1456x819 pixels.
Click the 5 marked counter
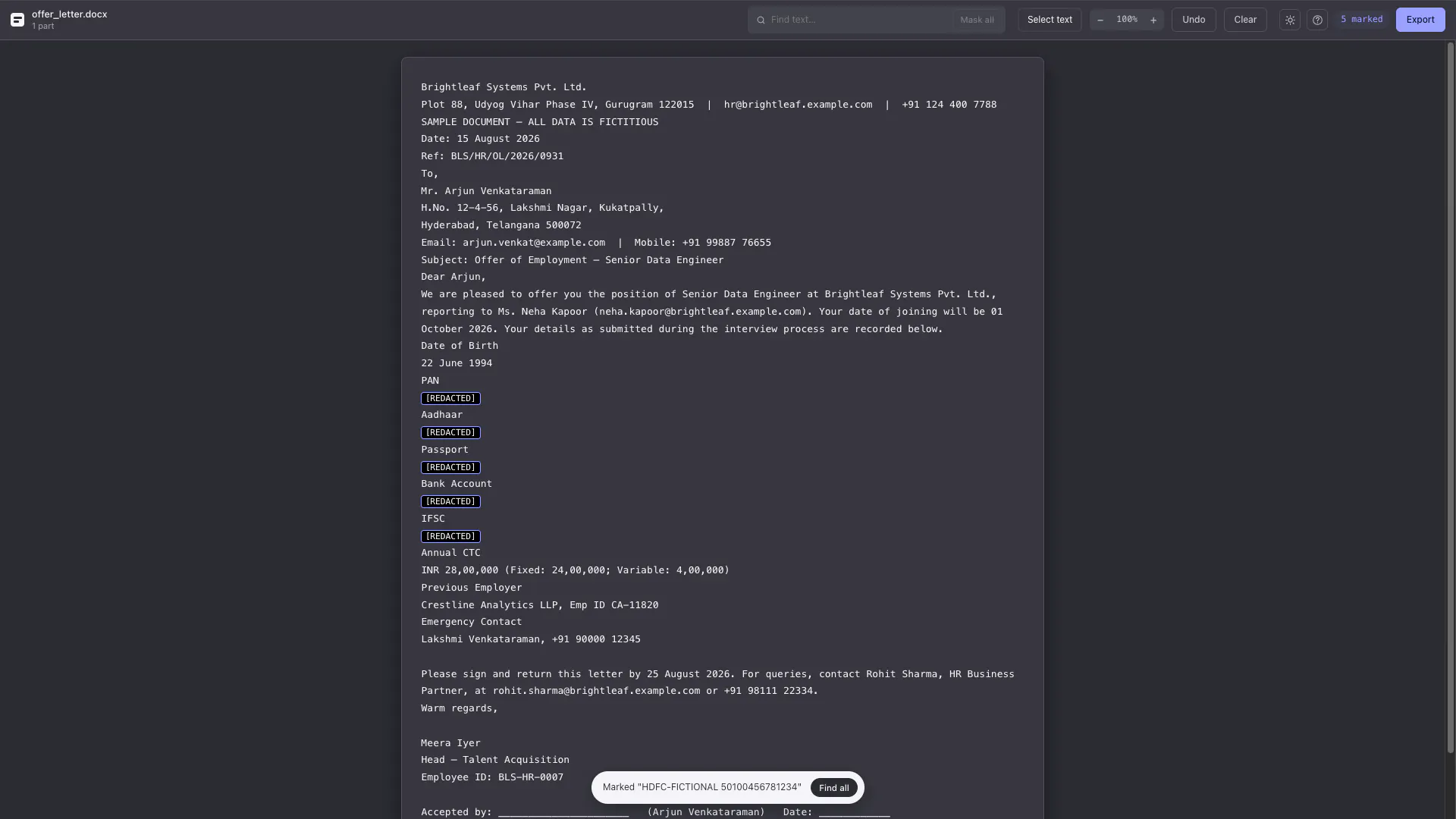coord(1361,20)
